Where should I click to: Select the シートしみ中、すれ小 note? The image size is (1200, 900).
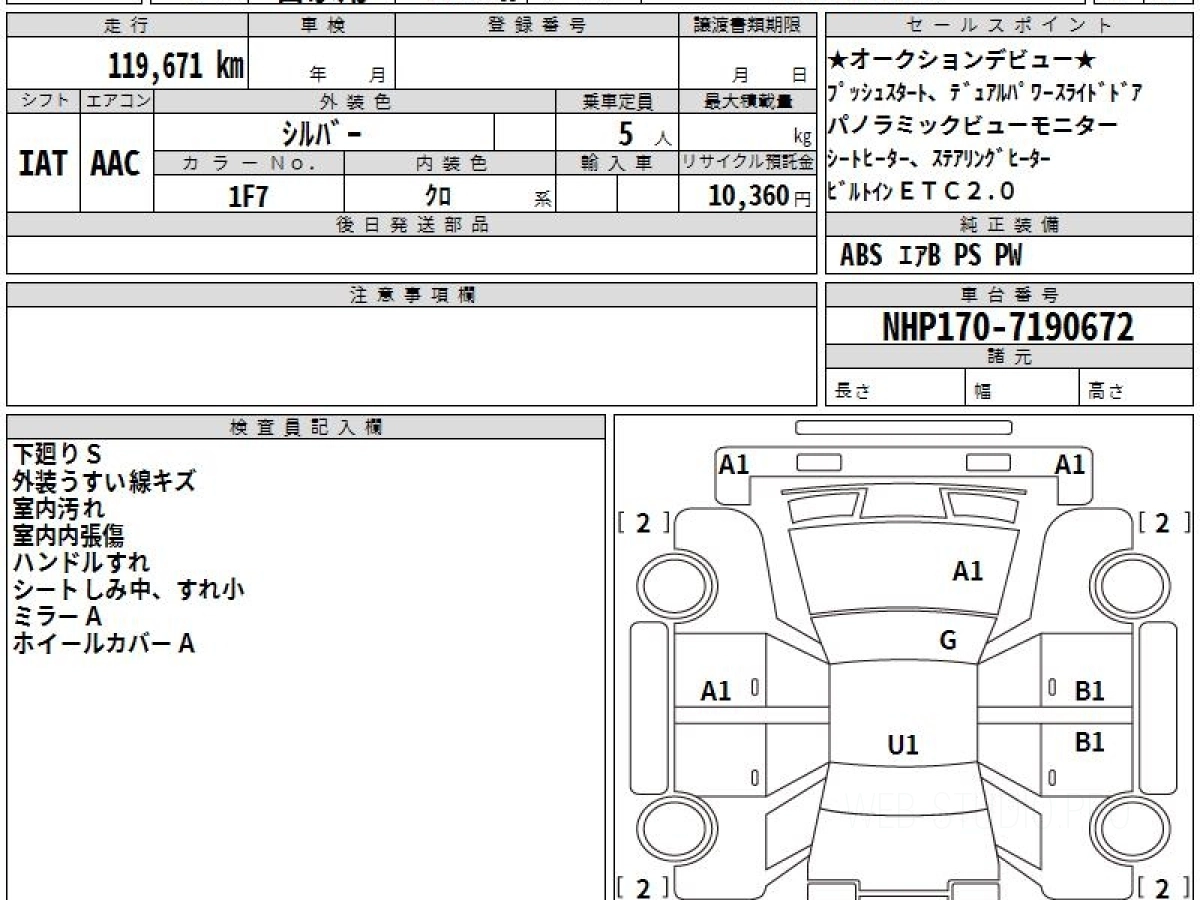coord(128,590)
